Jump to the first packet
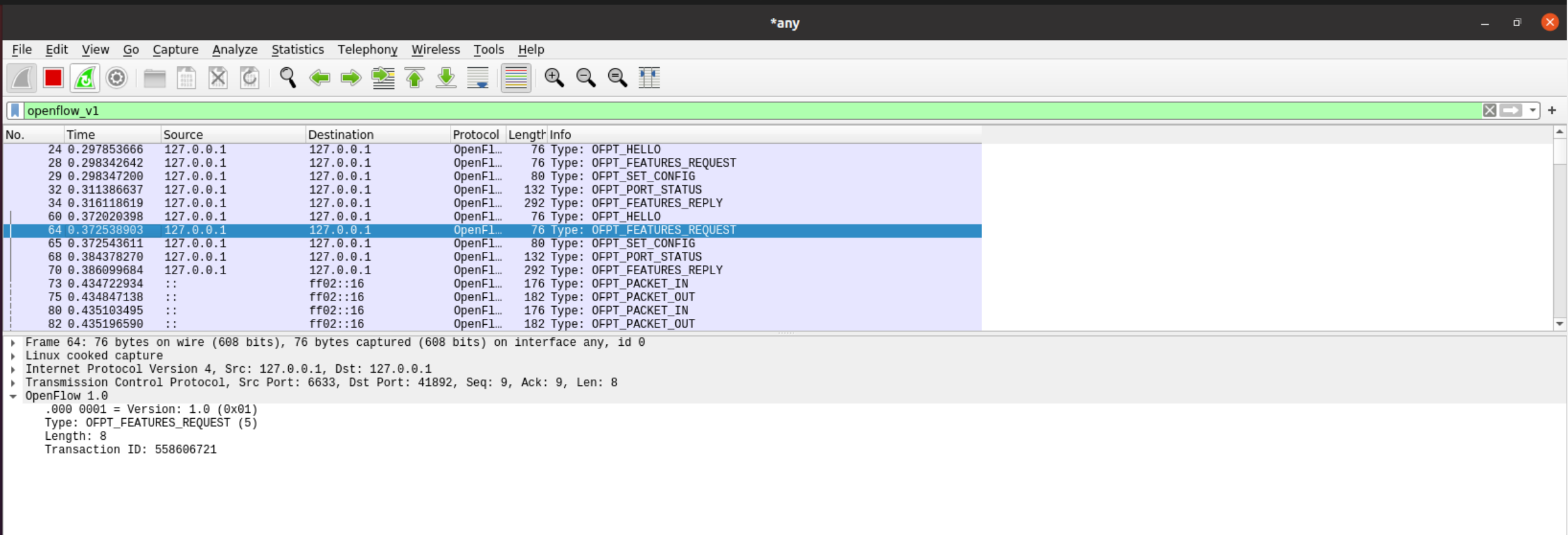 (415, 78)
